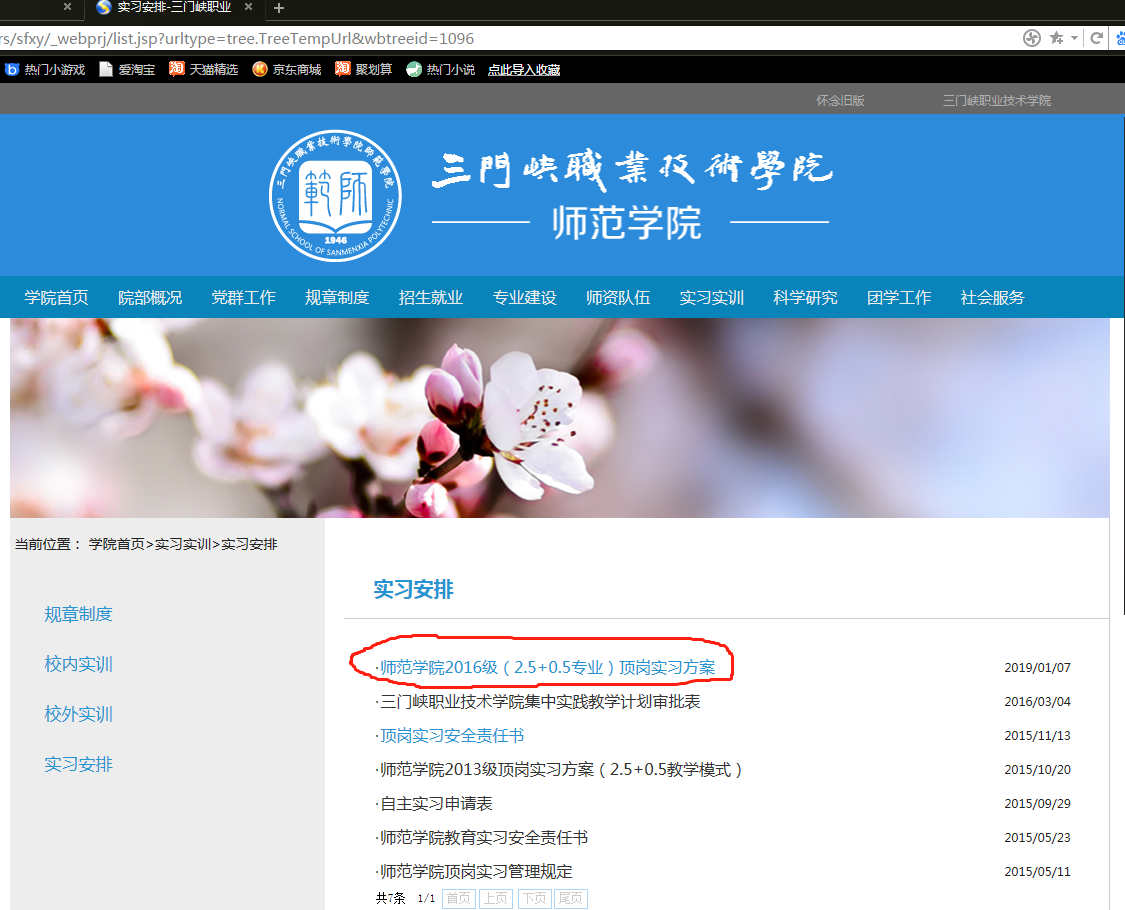Click the 下页 pagination button

(534, 898)
